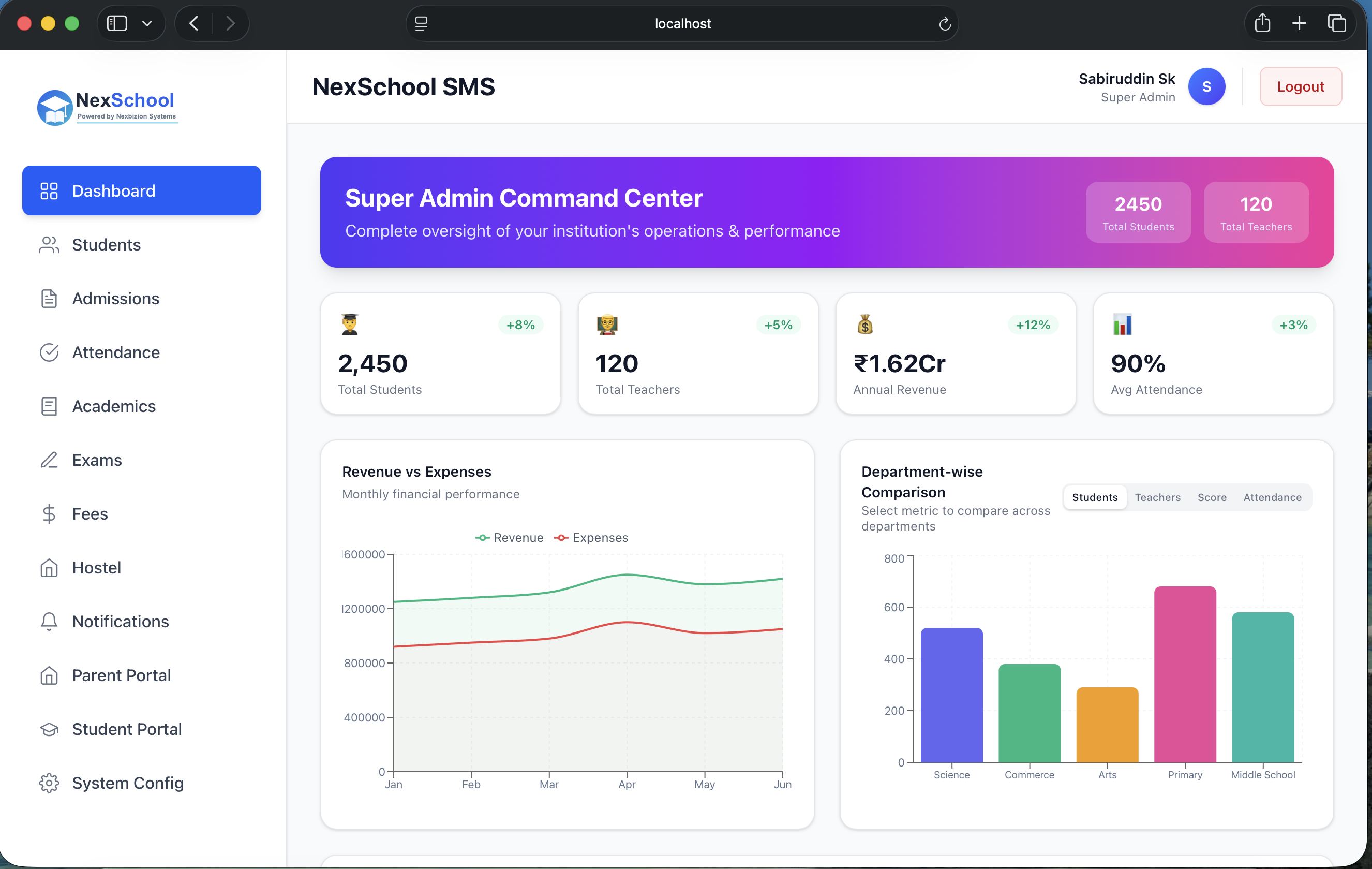Click the Admissions document icon
The height and width of the screenshot is (869, 1372).
49,299
